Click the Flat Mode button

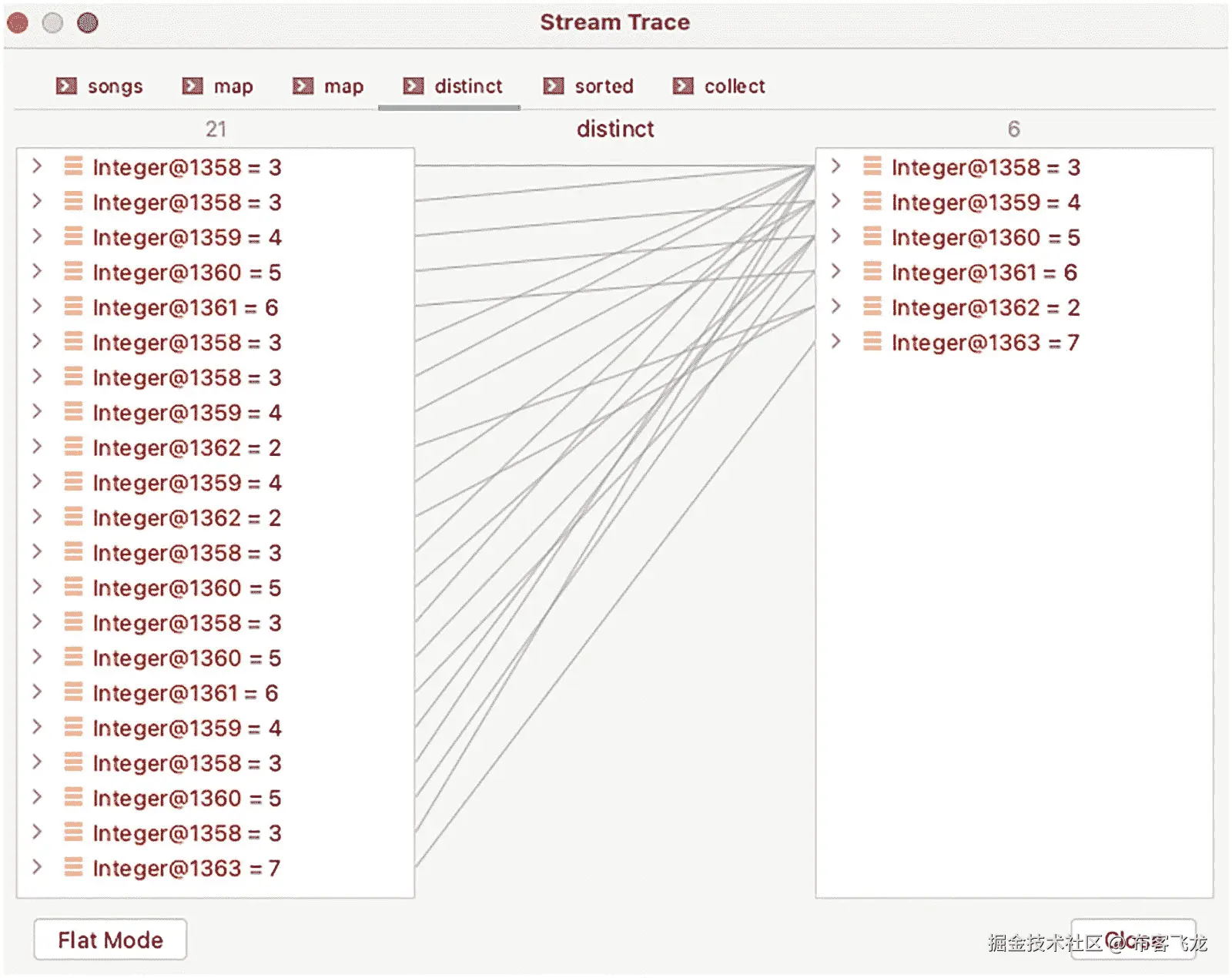[109, 939]
